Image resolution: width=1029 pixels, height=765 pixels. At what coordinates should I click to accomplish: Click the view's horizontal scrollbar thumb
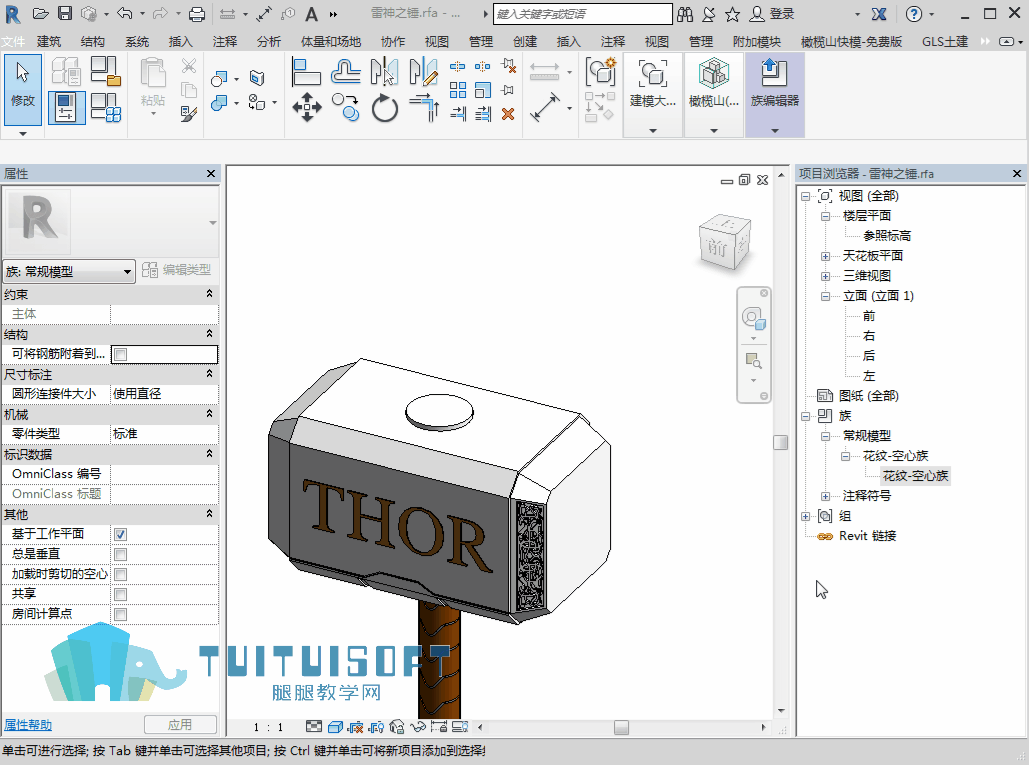[621, 728]
